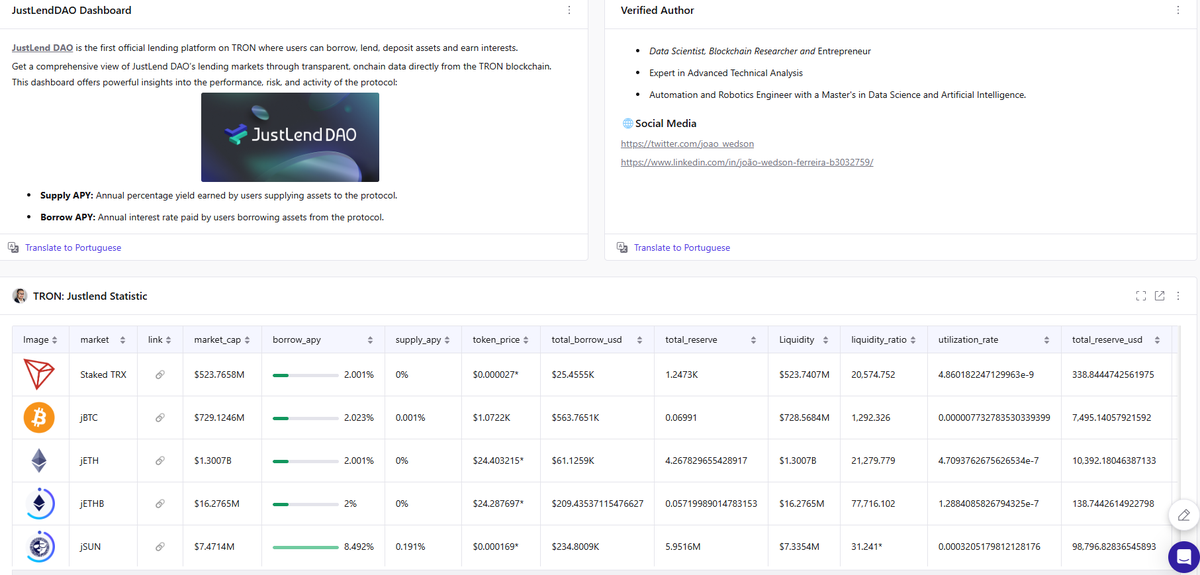Click the pencil edit floating button
Viewport: 1200px width, 575px height.
1183,515
